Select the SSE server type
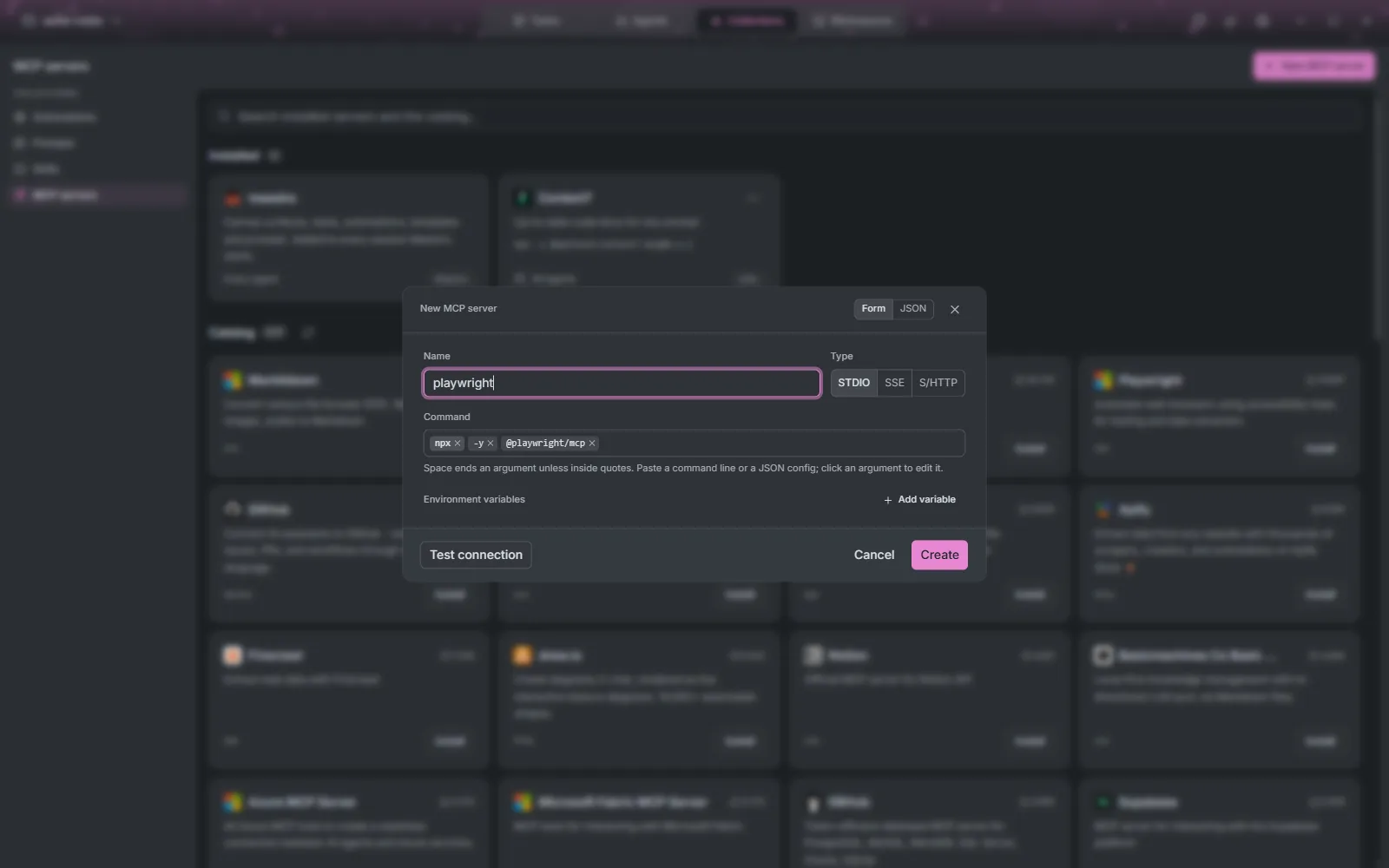1389x868 pixels. (x=894, y=383)
